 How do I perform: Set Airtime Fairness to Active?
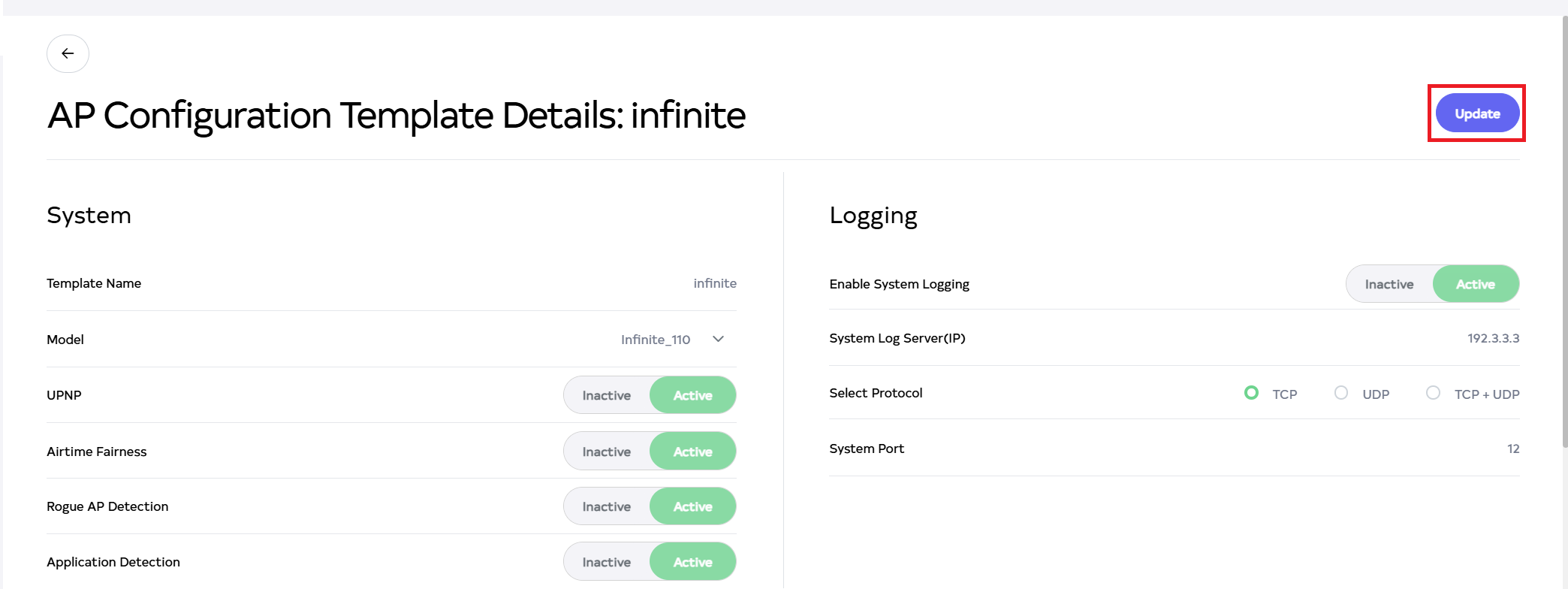tap(692, 452)
